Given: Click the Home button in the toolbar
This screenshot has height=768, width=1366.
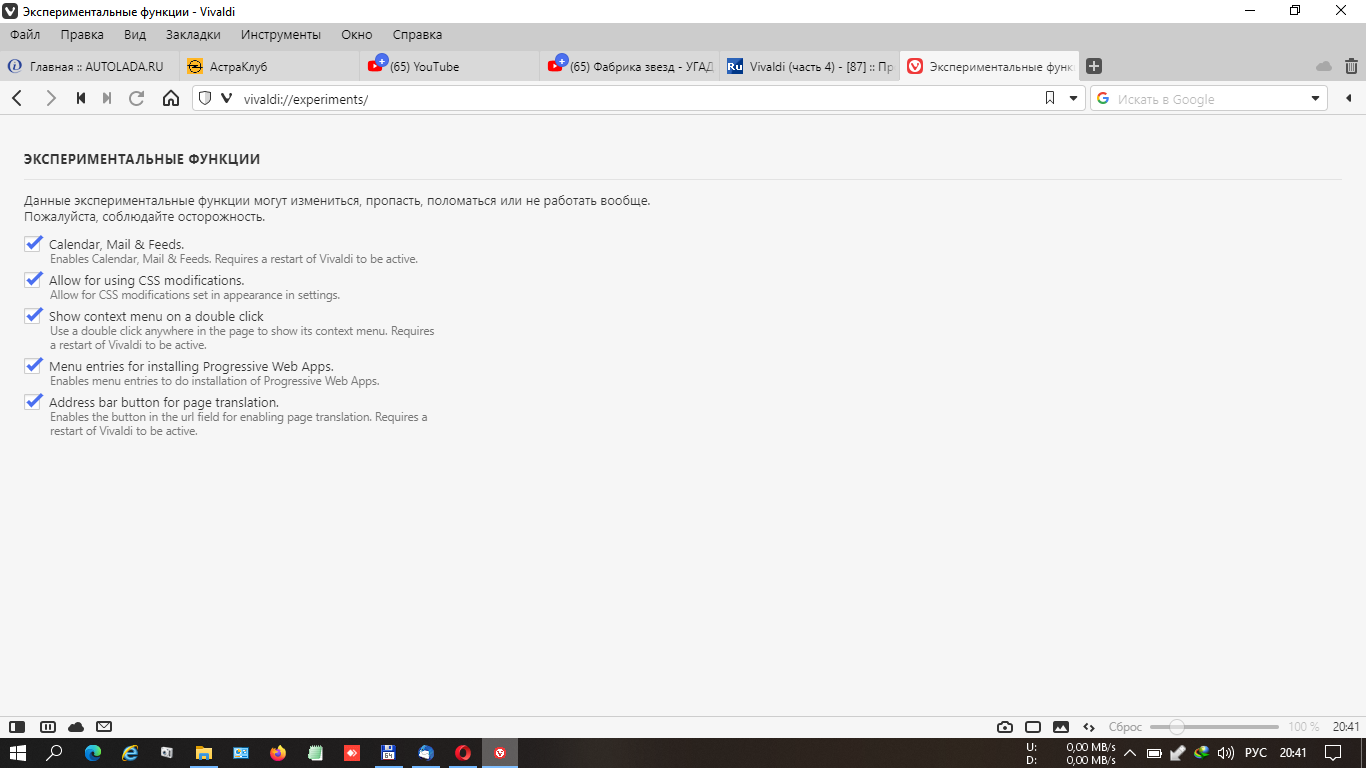Looking at the screenshot, I should (x=171, y=98).
